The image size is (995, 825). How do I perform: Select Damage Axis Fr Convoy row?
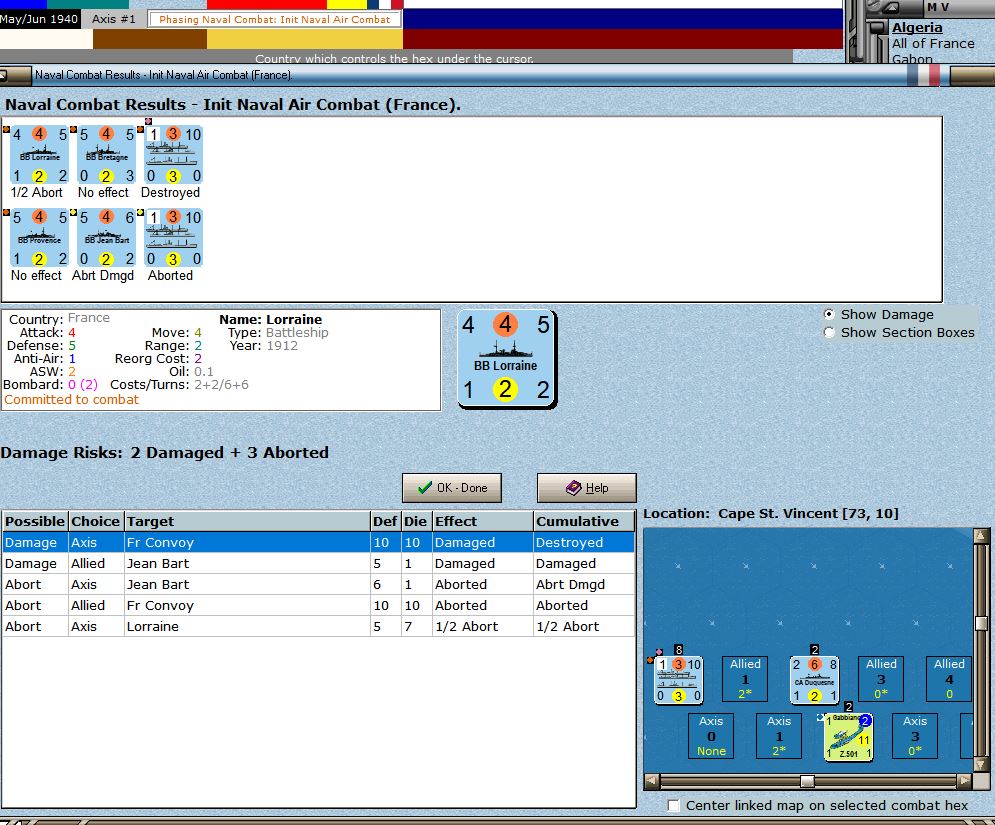pos(319,543)
